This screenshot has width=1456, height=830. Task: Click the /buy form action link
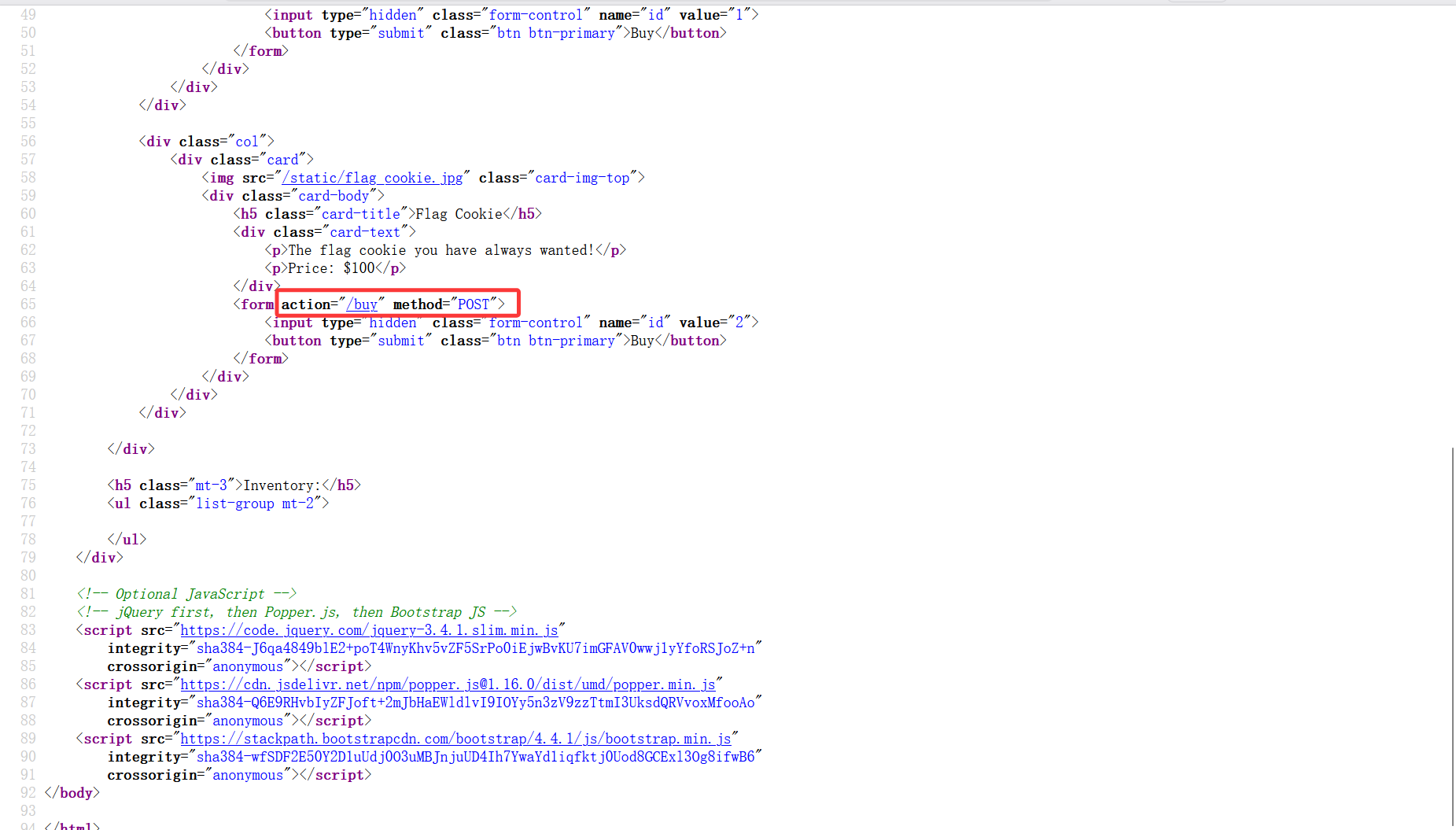point(362,304)
